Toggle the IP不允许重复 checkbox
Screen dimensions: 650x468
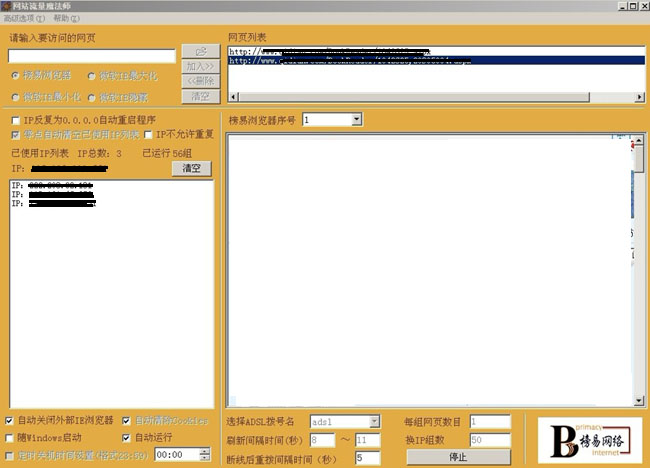pyautogui.click(x=149, y=135)
